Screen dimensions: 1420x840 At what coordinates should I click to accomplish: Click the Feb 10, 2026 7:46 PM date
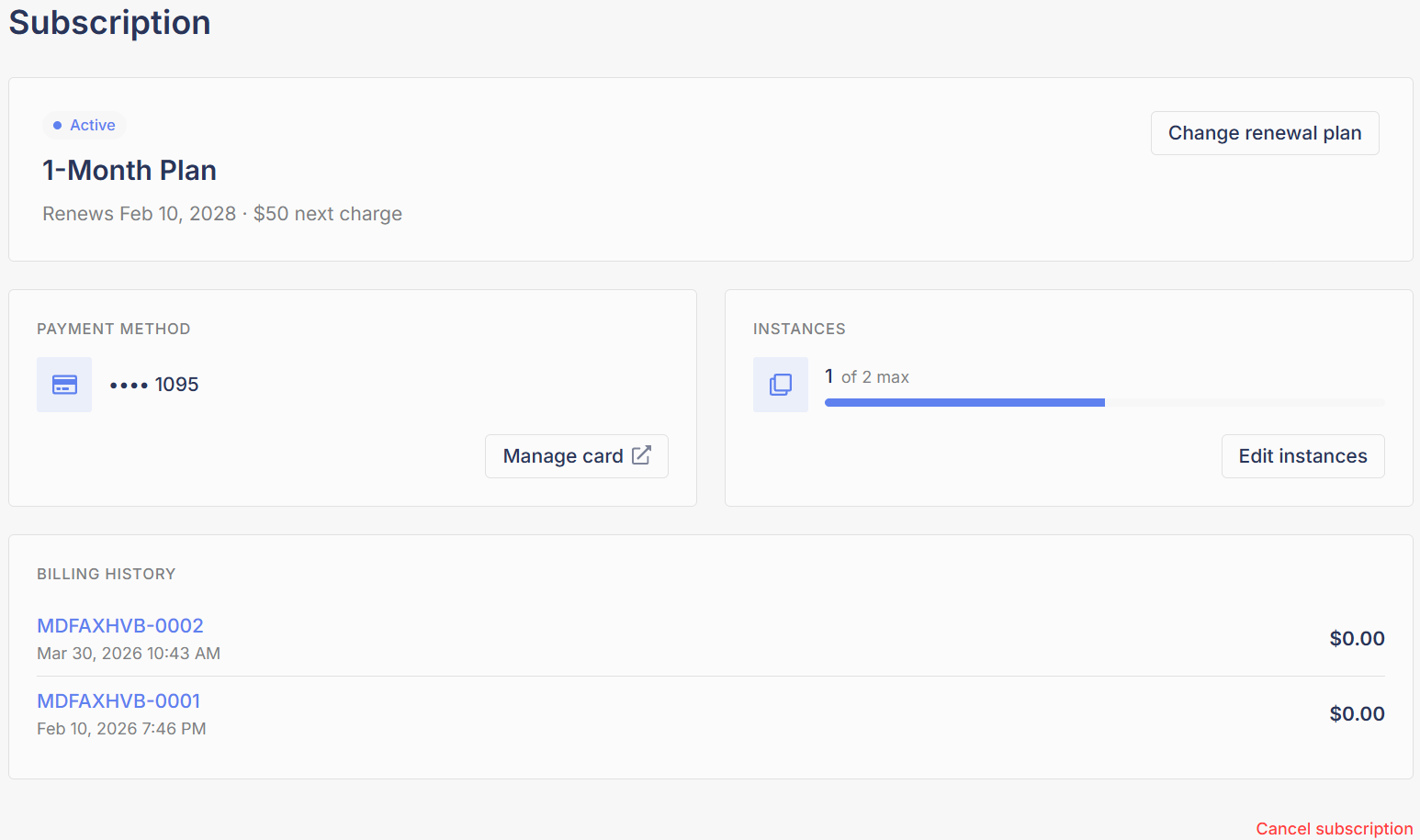click(x=121, y=729)
